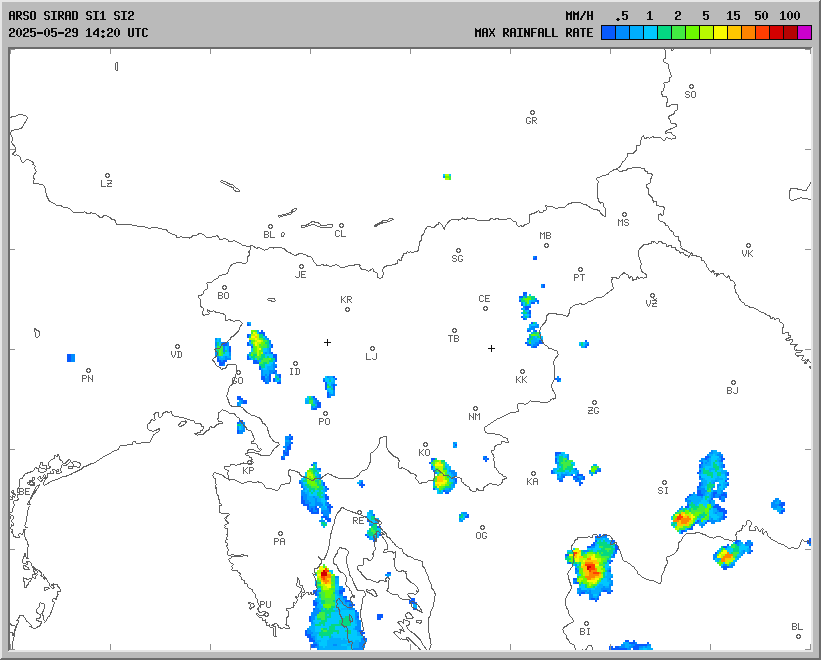Click the radar crosshair east of TB

click(x=491, y=348)
